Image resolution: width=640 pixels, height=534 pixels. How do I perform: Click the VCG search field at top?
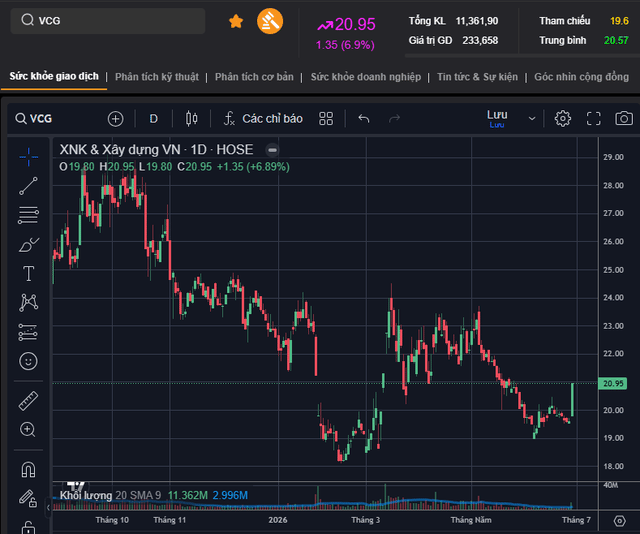pyautogui.click(x=108, y=20)
